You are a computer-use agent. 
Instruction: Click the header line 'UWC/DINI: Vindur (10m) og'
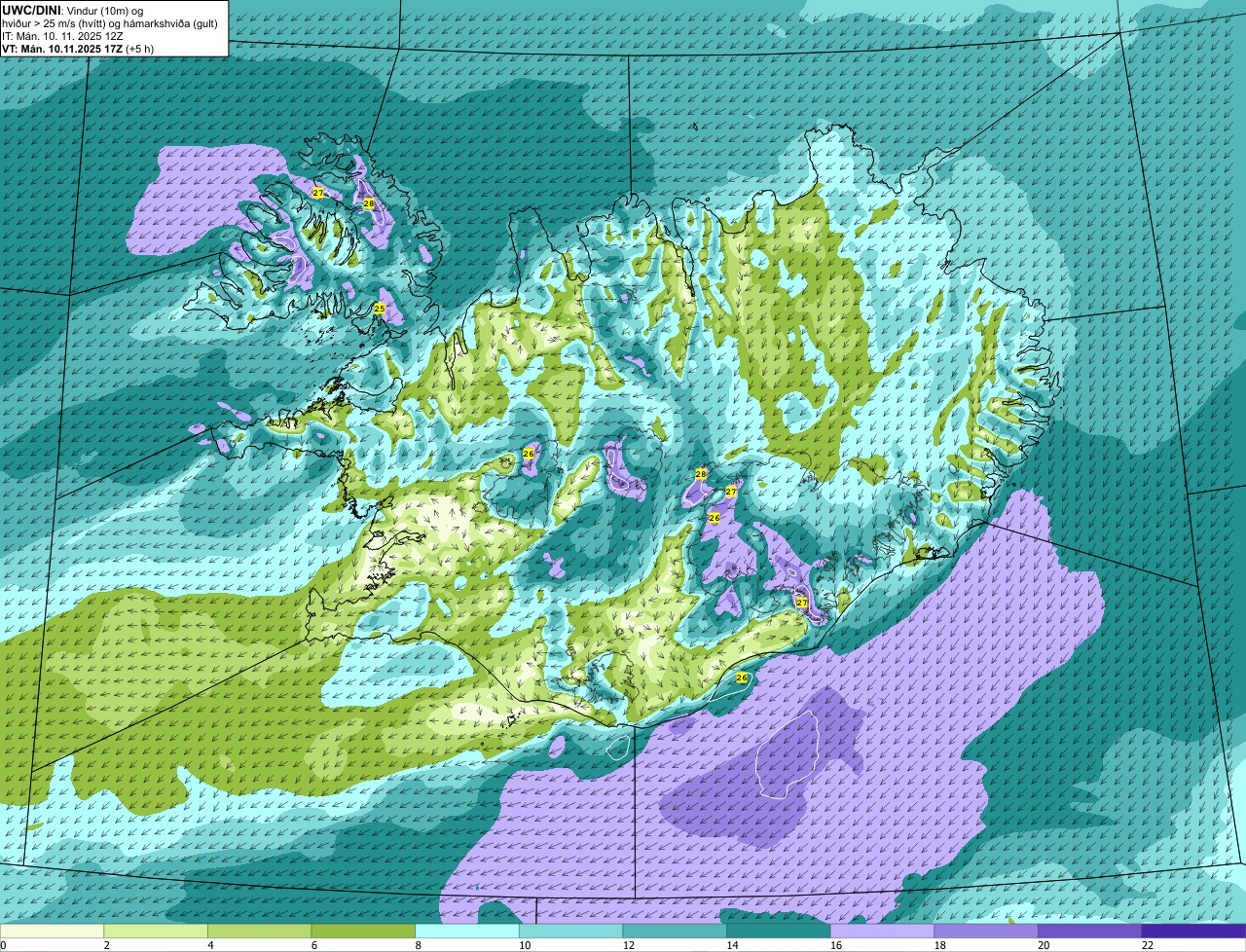(x=73, y=10)
